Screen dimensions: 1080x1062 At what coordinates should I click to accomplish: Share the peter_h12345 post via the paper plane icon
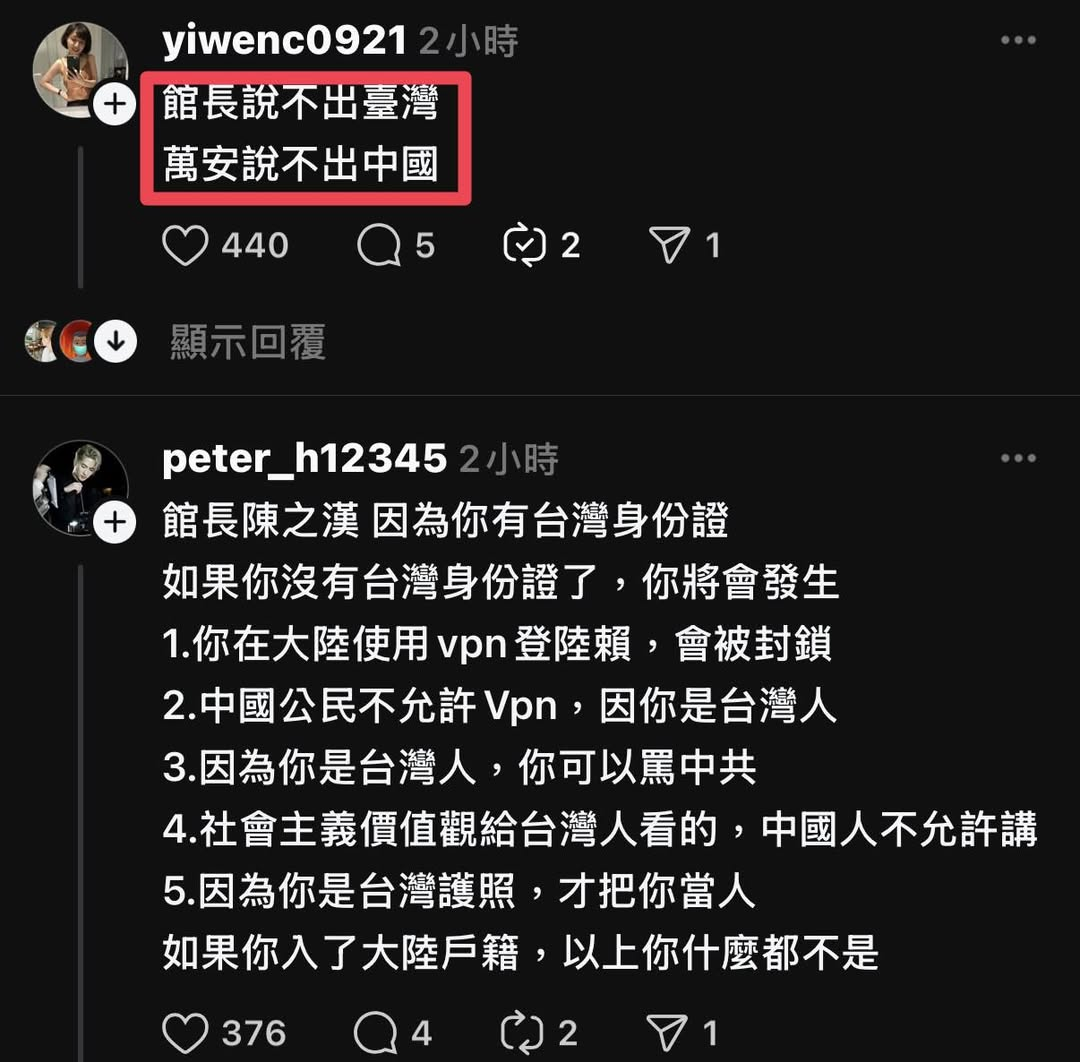667,1032
